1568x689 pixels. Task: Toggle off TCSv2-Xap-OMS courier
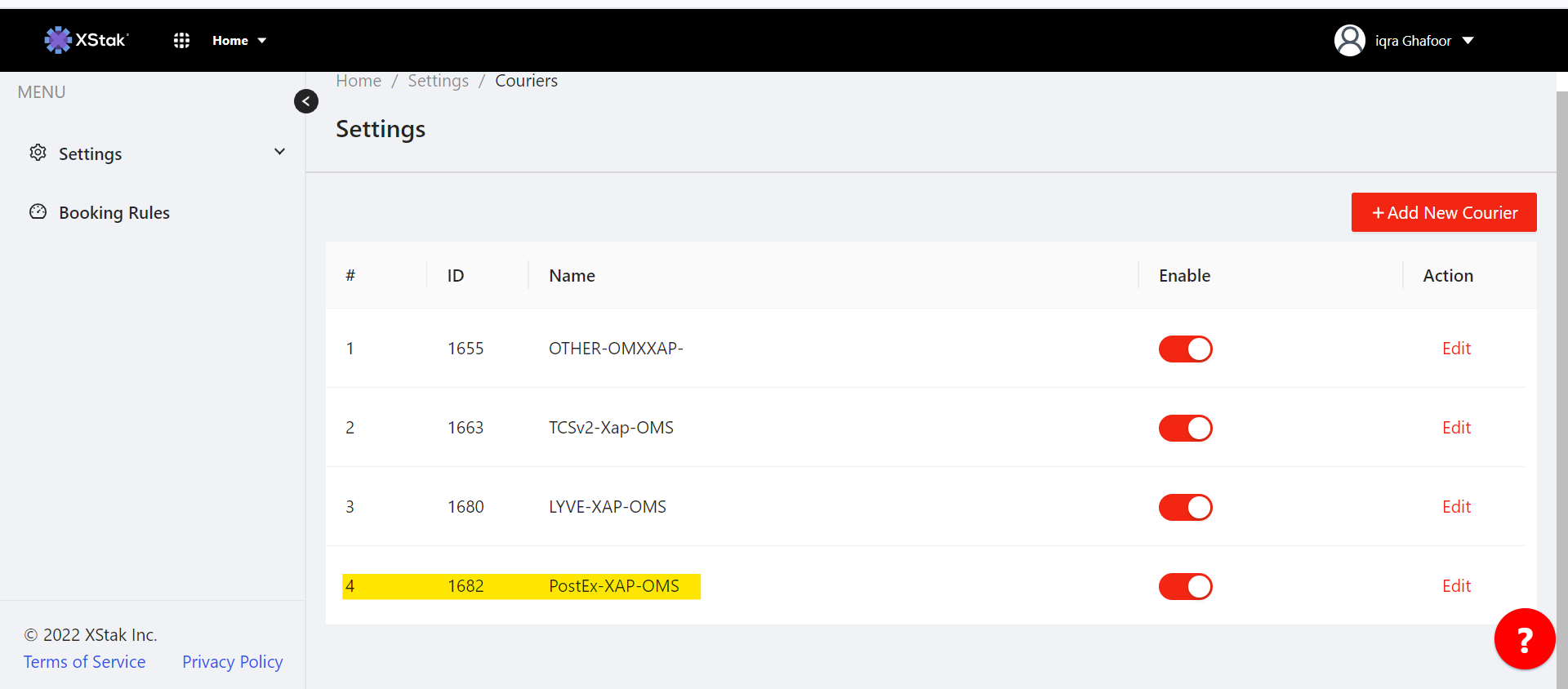[1185, 429]
